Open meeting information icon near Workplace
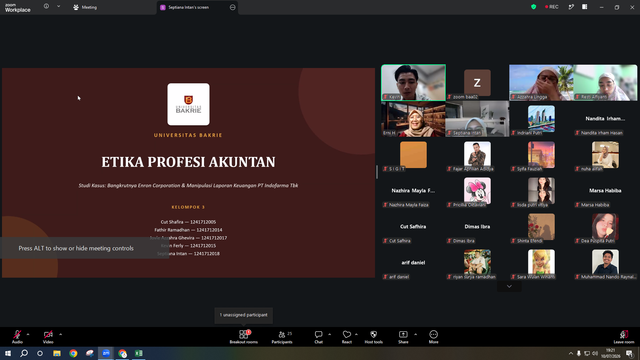 coord(46,6)
